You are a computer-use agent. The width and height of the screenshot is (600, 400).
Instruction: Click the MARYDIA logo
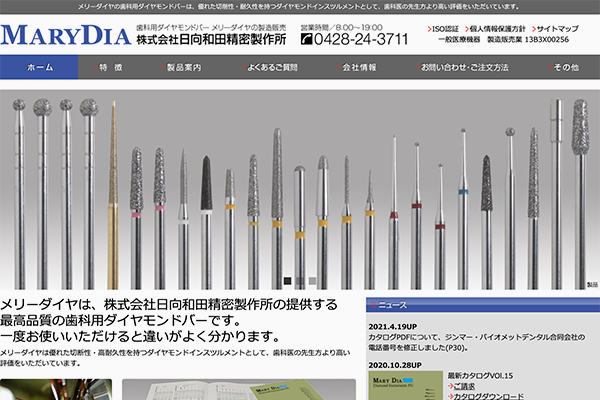65,36
